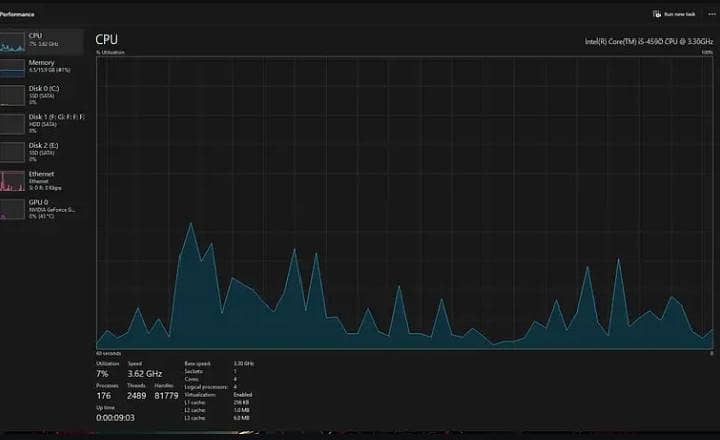Viewport: 720px width, 440px height.
Task: Show Ethernet network performance
Action: click(x=42, y=181)
